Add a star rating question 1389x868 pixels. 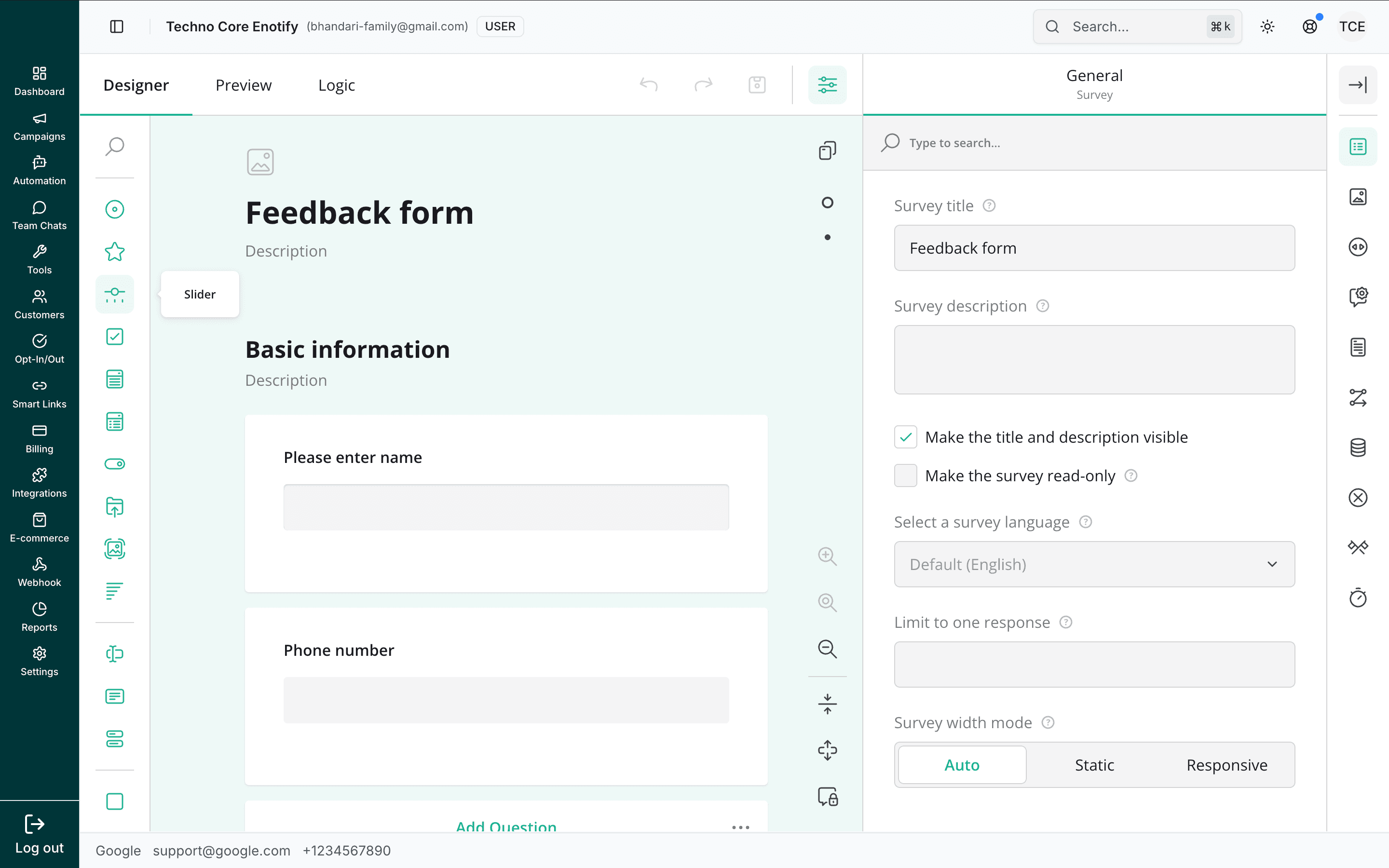coord(115,251)
